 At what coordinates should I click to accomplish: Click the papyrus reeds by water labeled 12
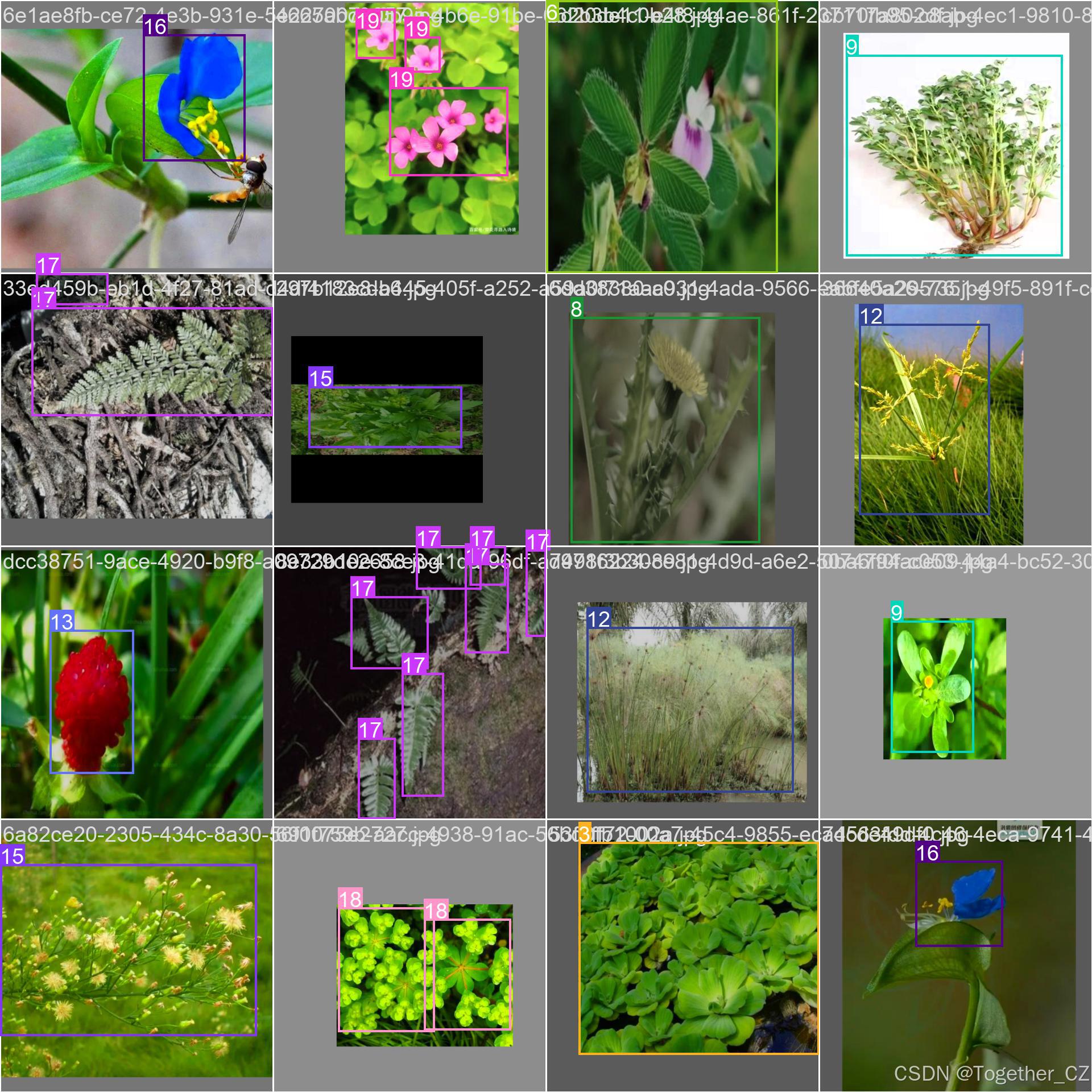tap(689, 709)
